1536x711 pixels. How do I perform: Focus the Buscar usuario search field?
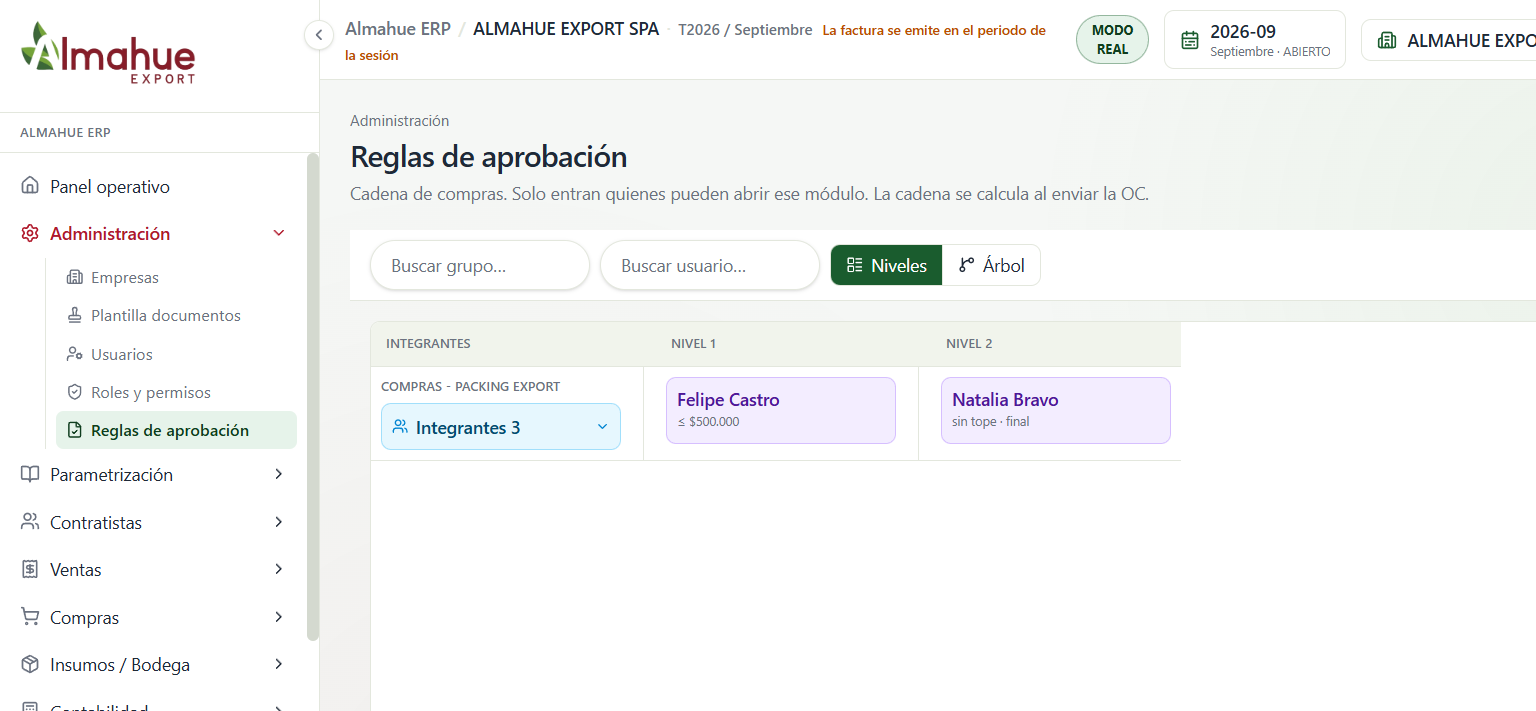click(710, 266)
